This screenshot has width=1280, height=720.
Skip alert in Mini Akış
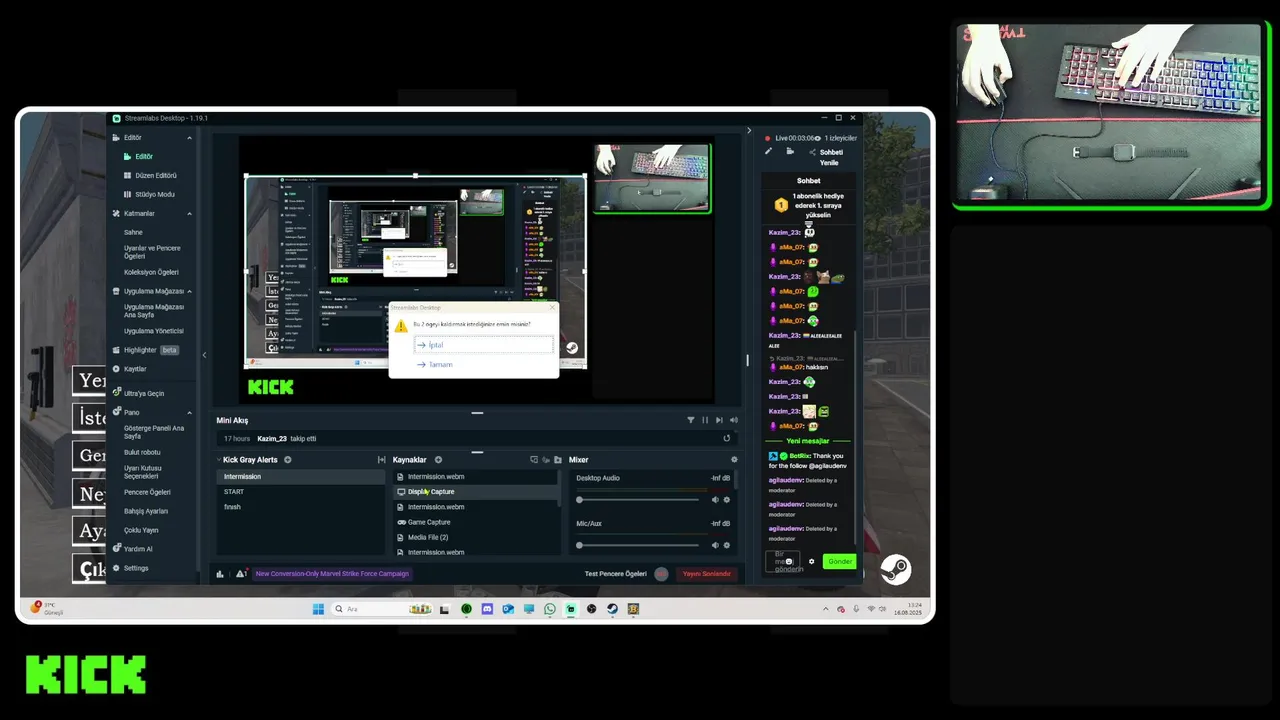pos(719,420)
